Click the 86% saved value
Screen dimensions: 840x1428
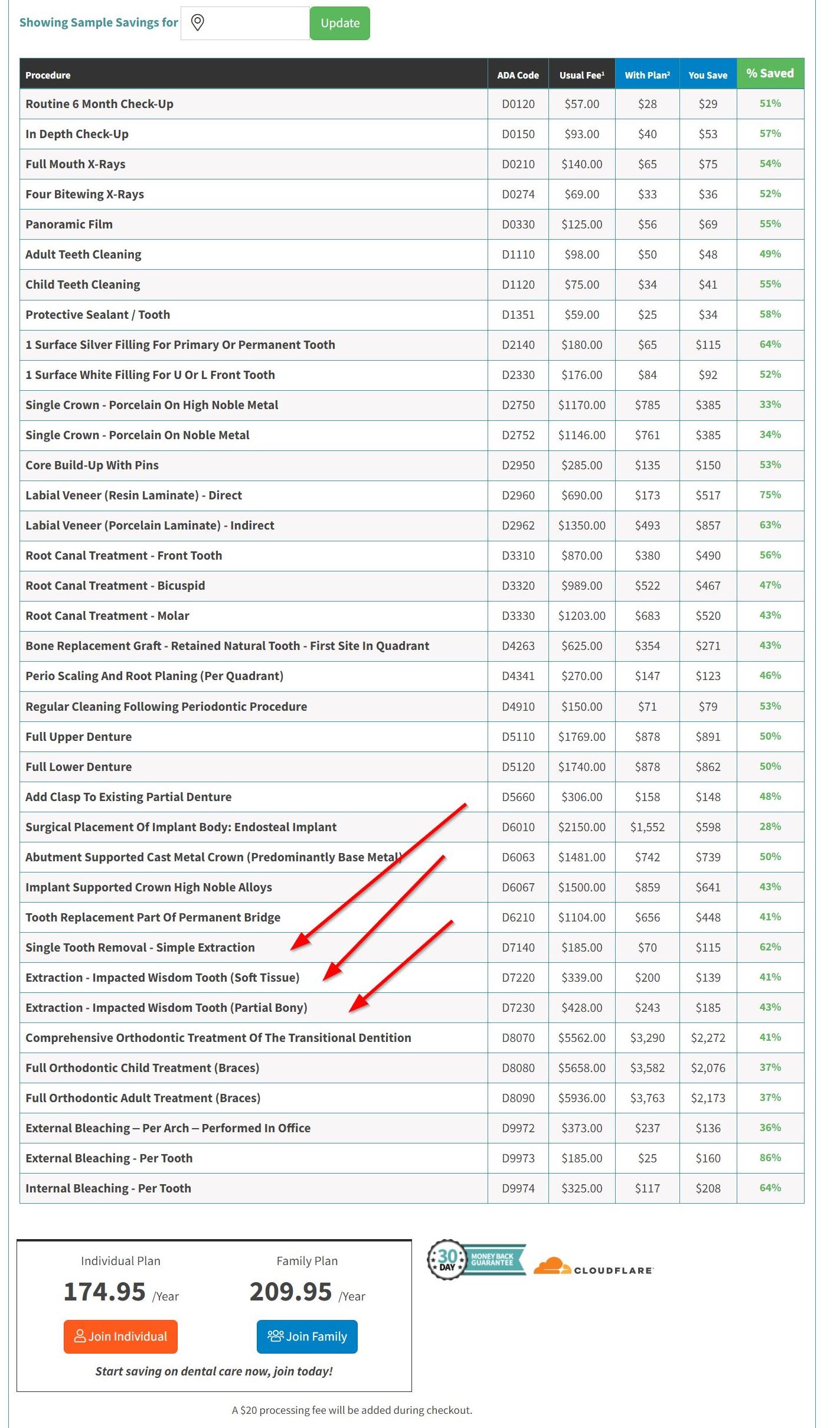pyautogui.click(x=770, y=1158)
